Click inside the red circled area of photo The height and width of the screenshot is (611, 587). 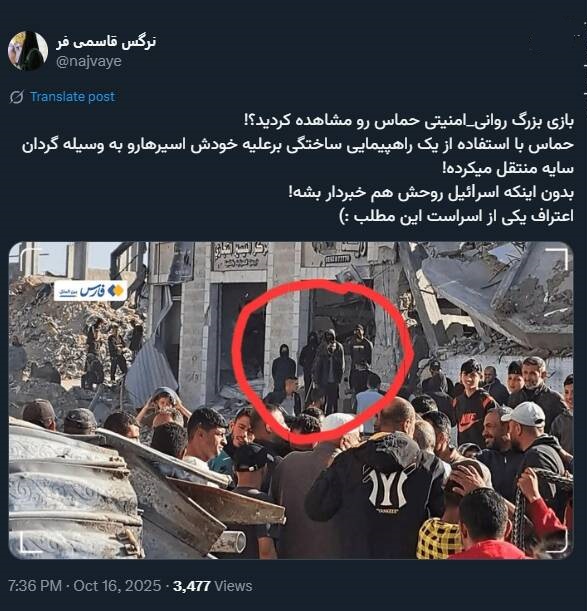click(x=322, y=362)
